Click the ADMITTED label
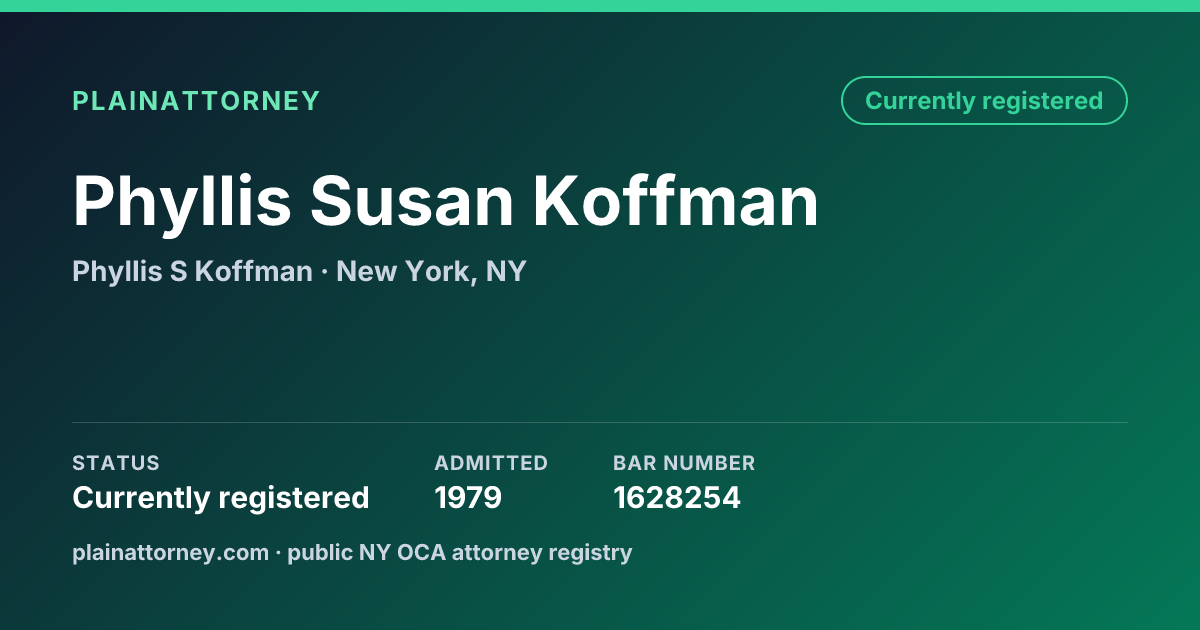The height and width of the screenshot is (630, 1200). pyautogui.click(x=491, y=463)
